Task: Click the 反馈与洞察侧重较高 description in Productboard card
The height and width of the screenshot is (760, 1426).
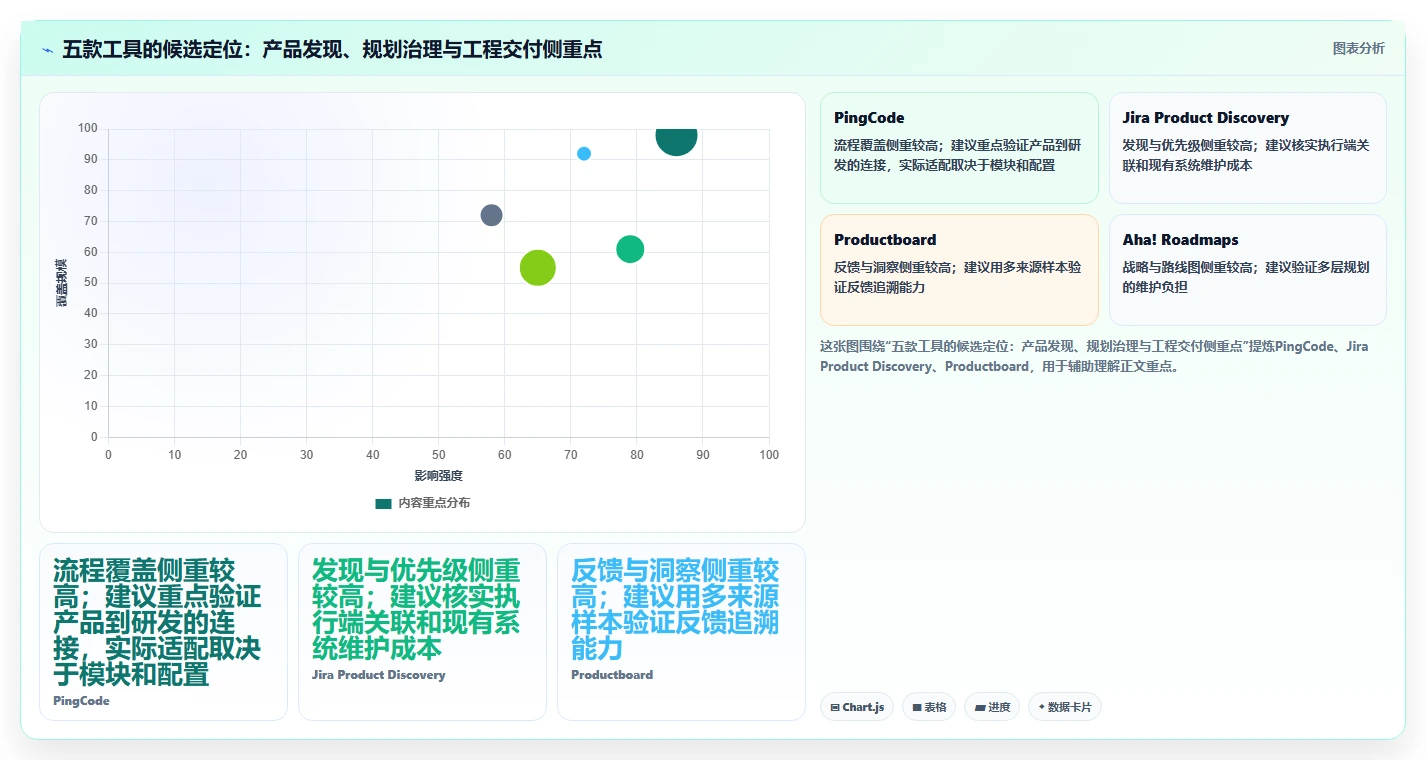Action: coord(958,277)
